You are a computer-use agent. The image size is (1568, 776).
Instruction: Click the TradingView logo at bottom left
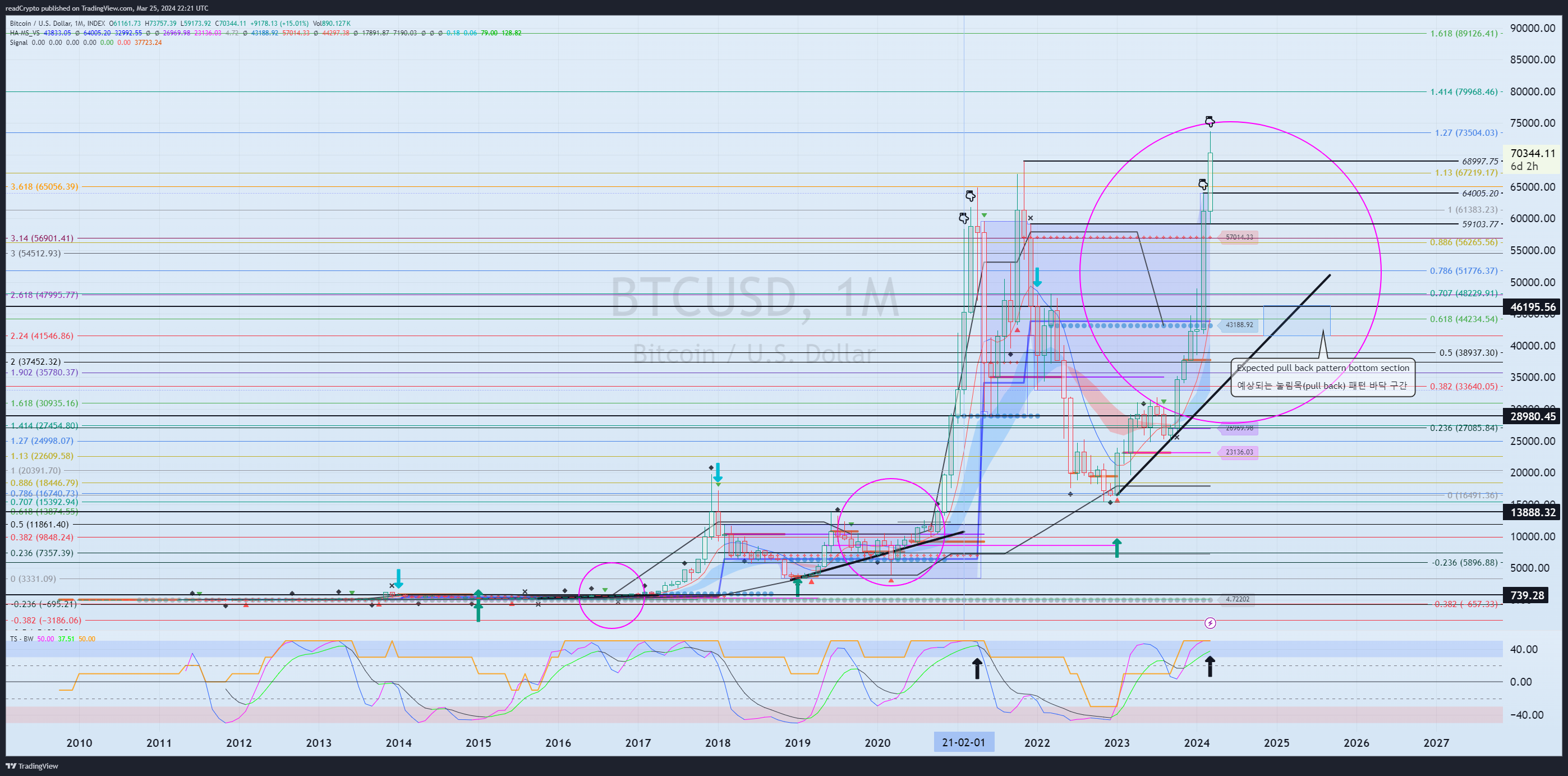coord(33,766)
